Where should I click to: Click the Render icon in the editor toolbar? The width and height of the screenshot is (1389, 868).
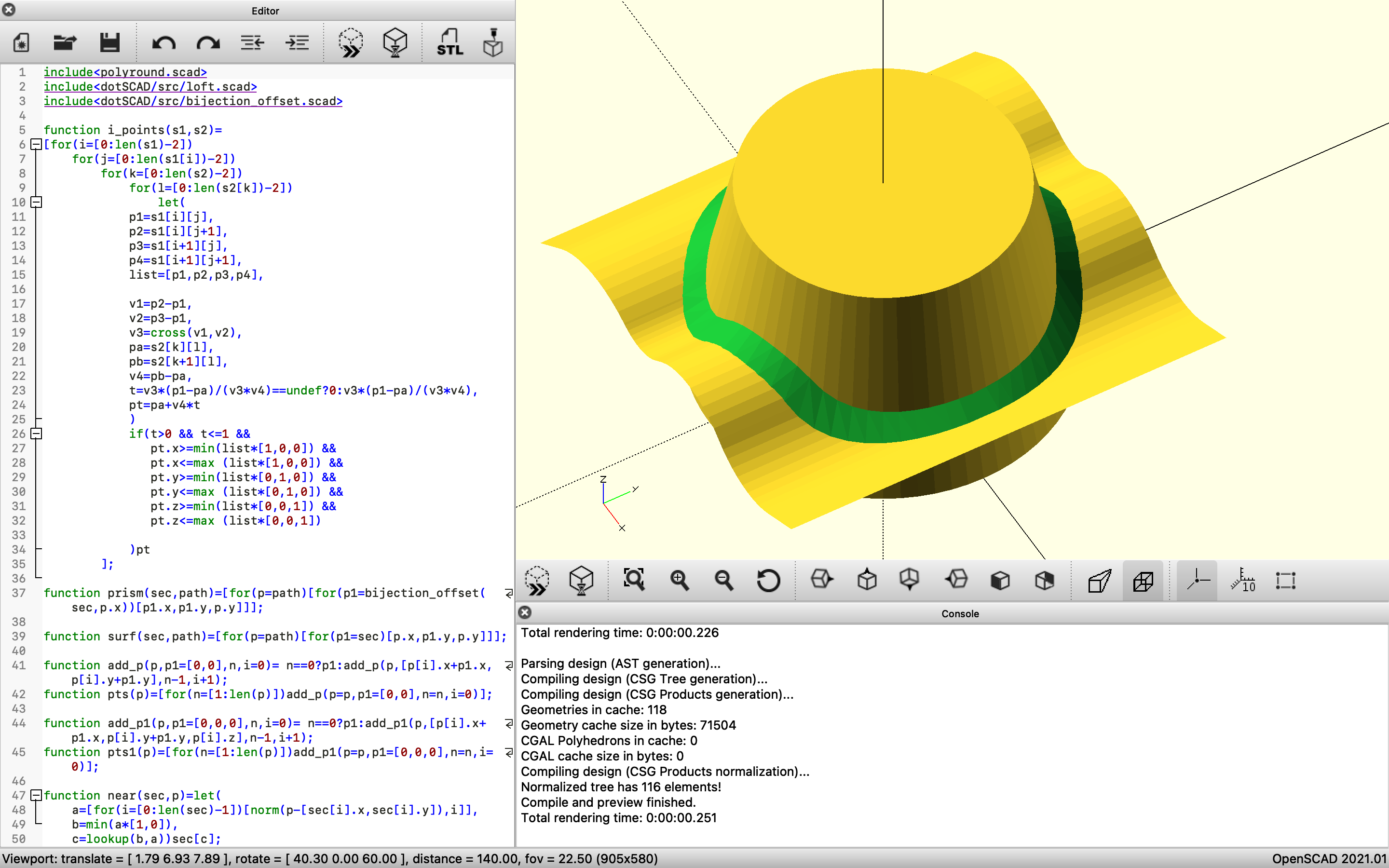(395, 42)
